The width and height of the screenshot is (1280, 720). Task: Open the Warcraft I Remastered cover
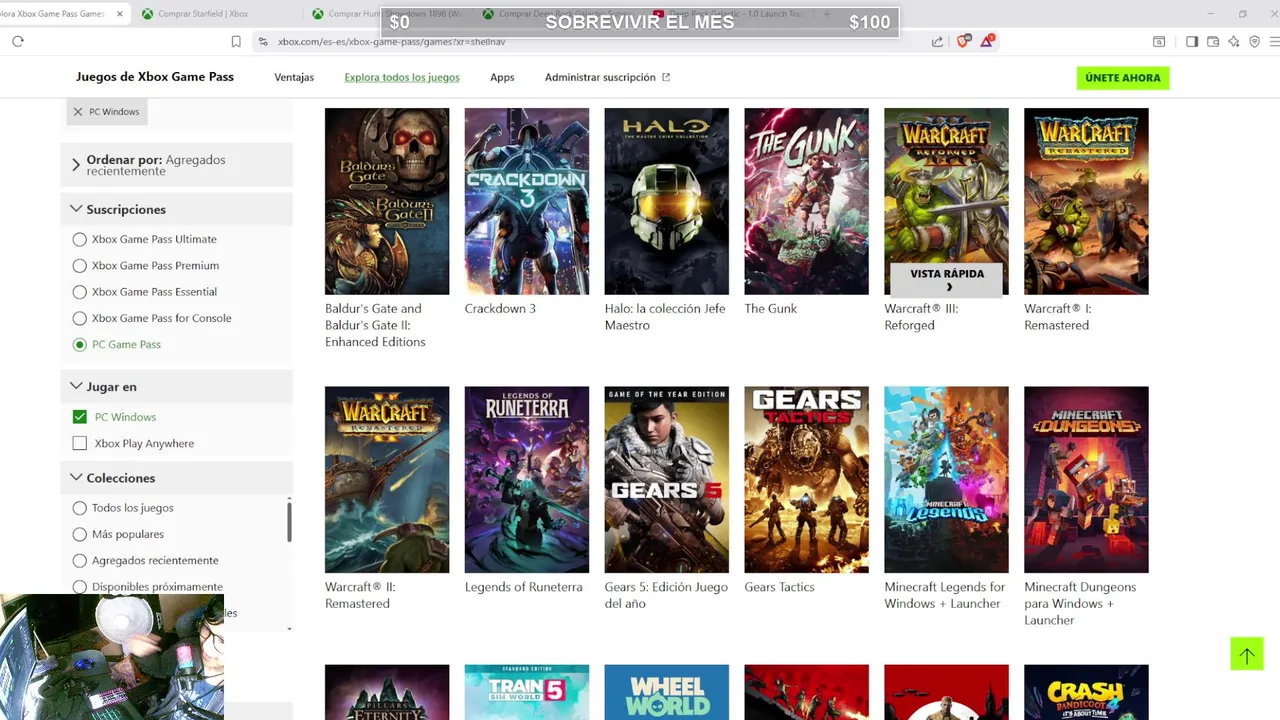1086,201
